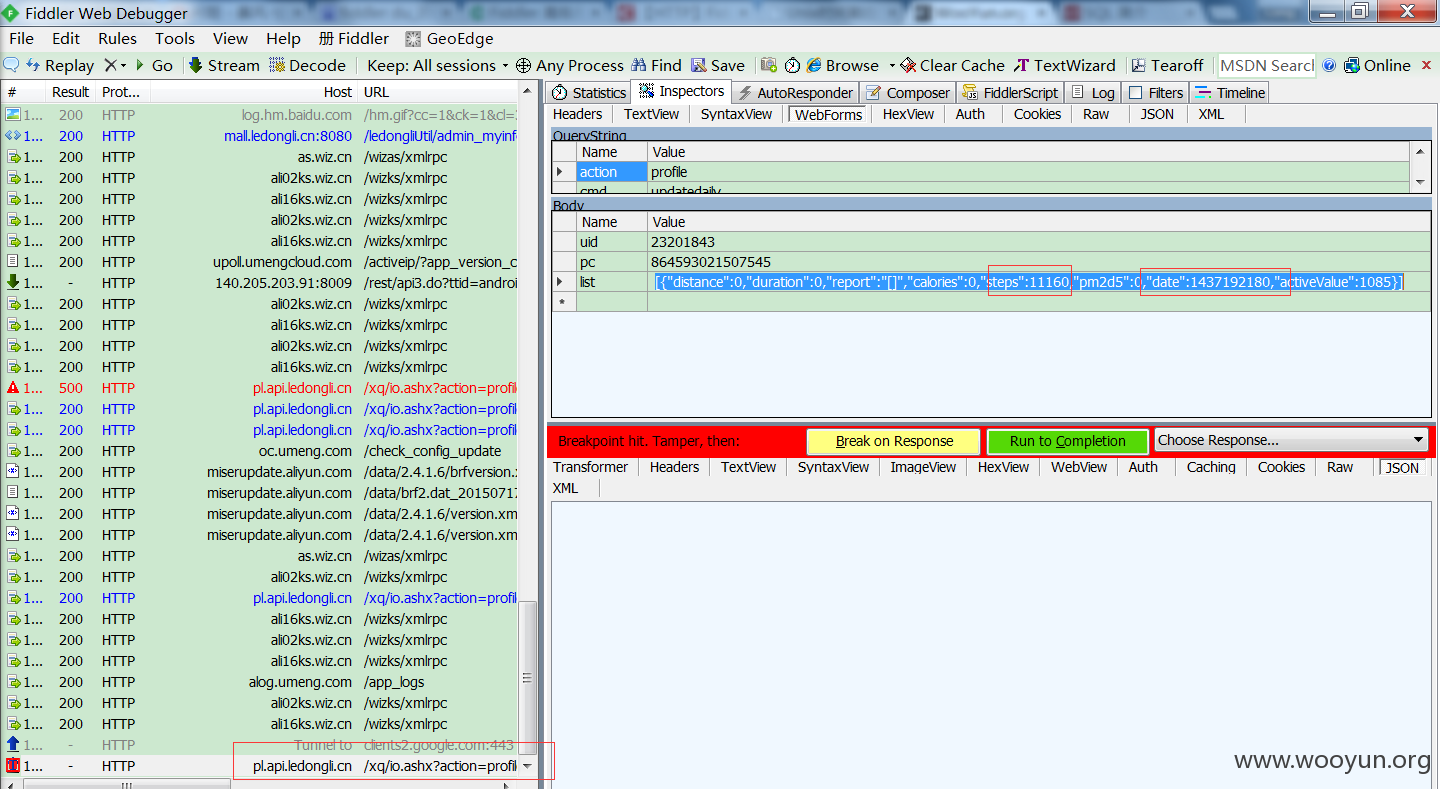Open the Browse dropdown arrow
Image resolution: width=1440 pixels, height=789 pixels.
[x=891, y=66]
